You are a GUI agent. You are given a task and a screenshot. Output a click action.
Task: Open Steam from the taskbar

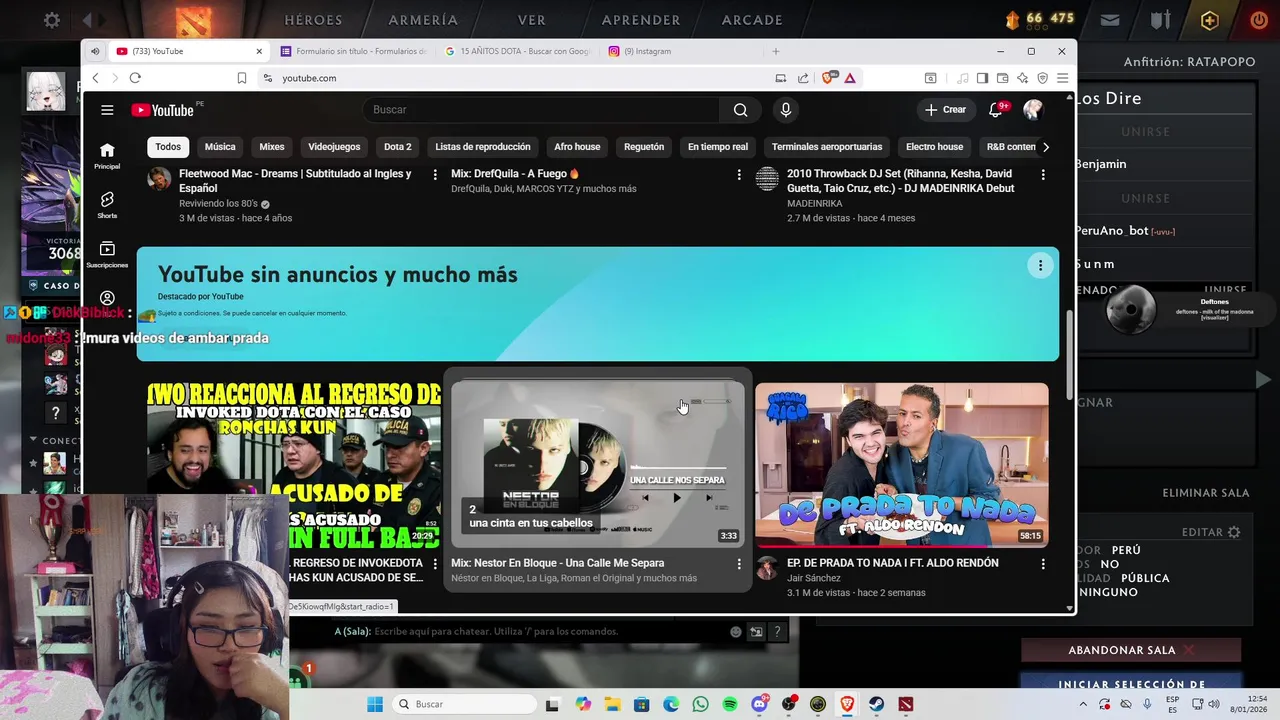[876, 704]
